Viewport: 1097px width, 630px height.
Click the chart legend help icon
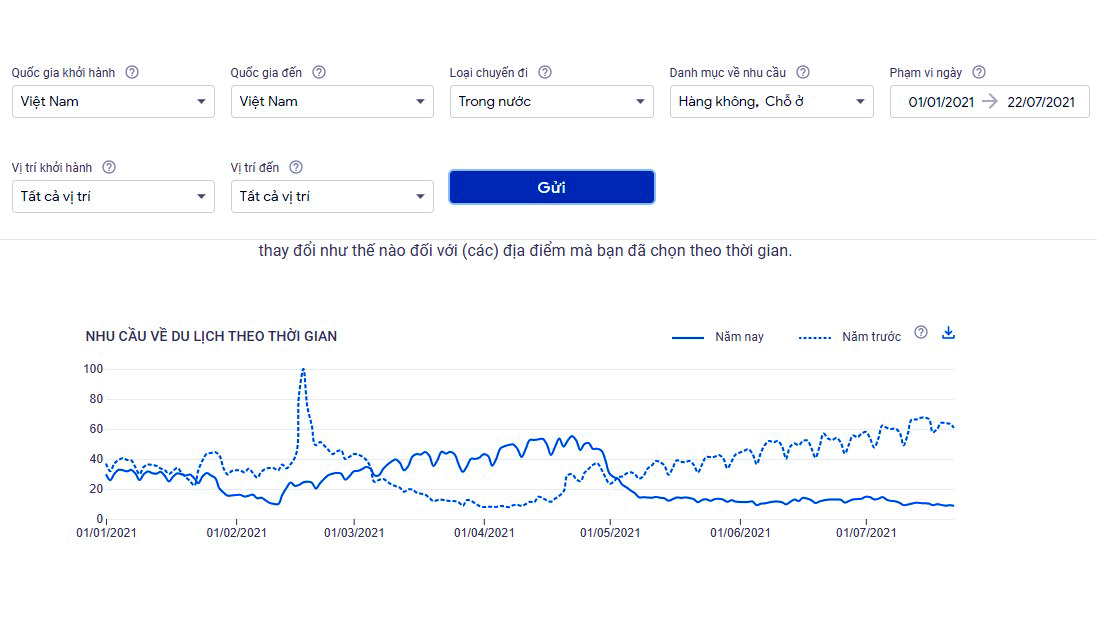[x=921, y=333]
